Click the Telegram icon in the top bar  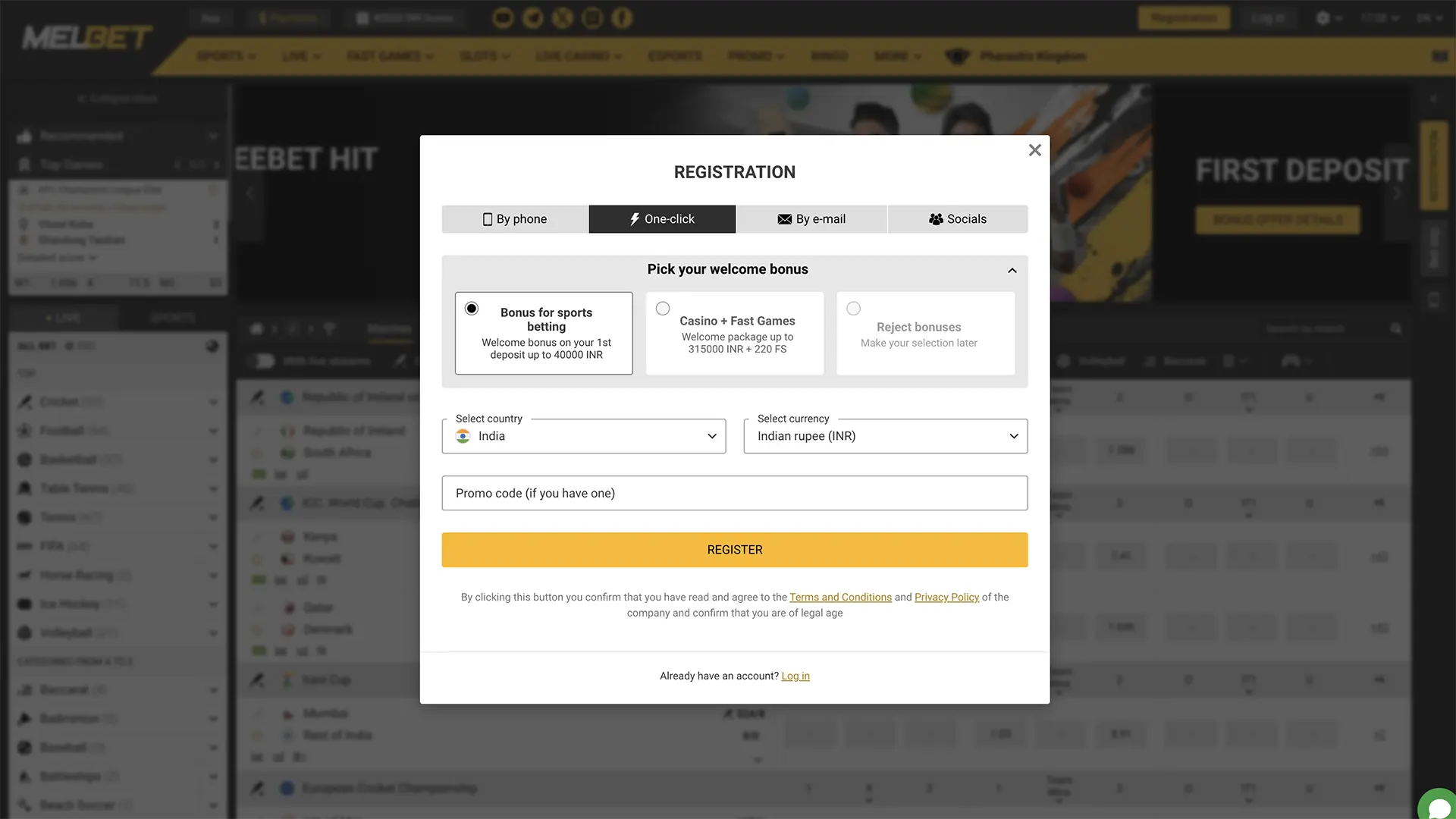pos(532,17)
